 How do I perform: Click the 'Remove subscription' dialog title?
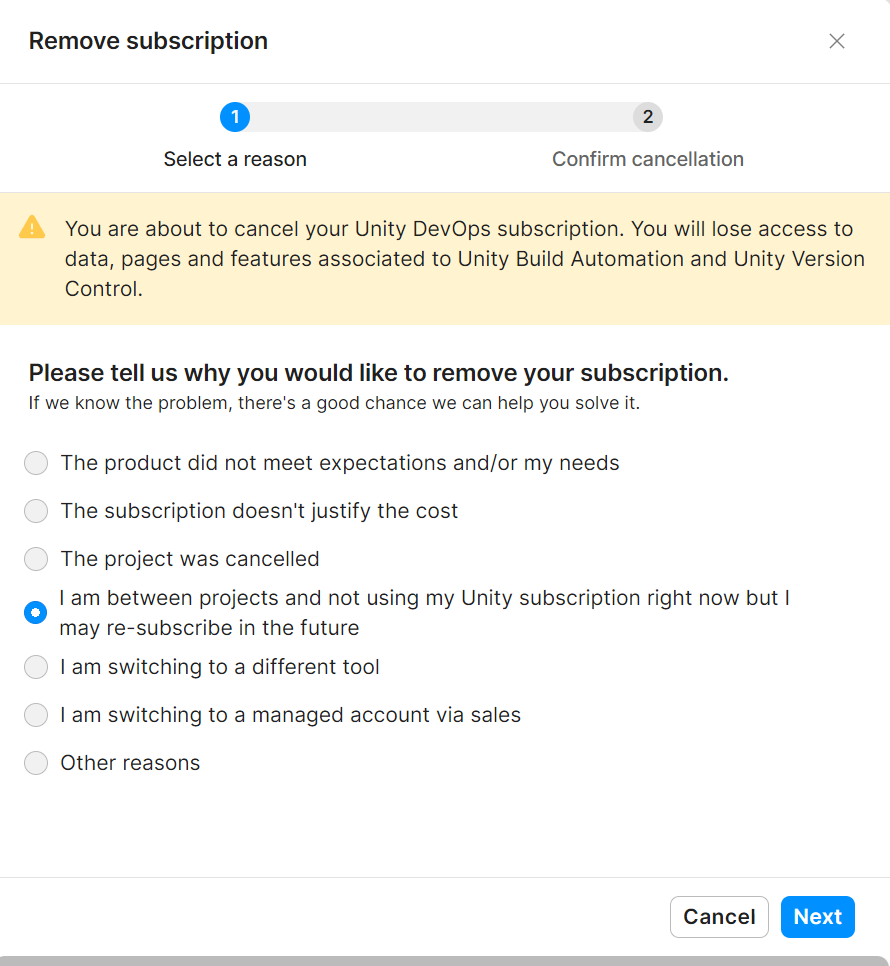[x=148, y=41]
